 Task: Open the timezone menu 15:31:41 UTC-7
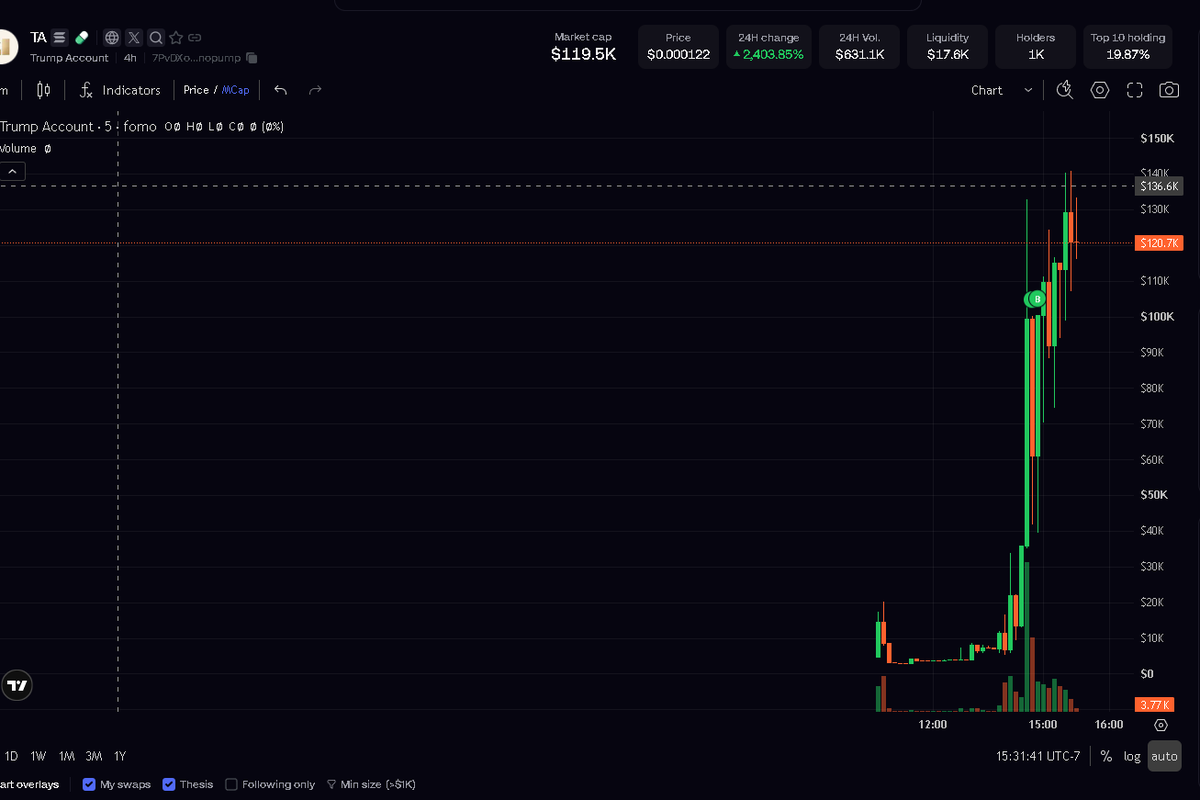tap(1038, 756)
